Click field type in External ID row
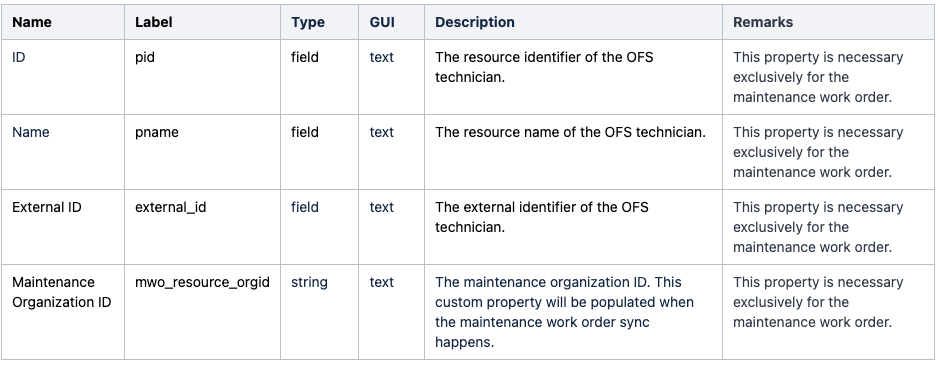 pyautogui.click(x=305, y=208)
